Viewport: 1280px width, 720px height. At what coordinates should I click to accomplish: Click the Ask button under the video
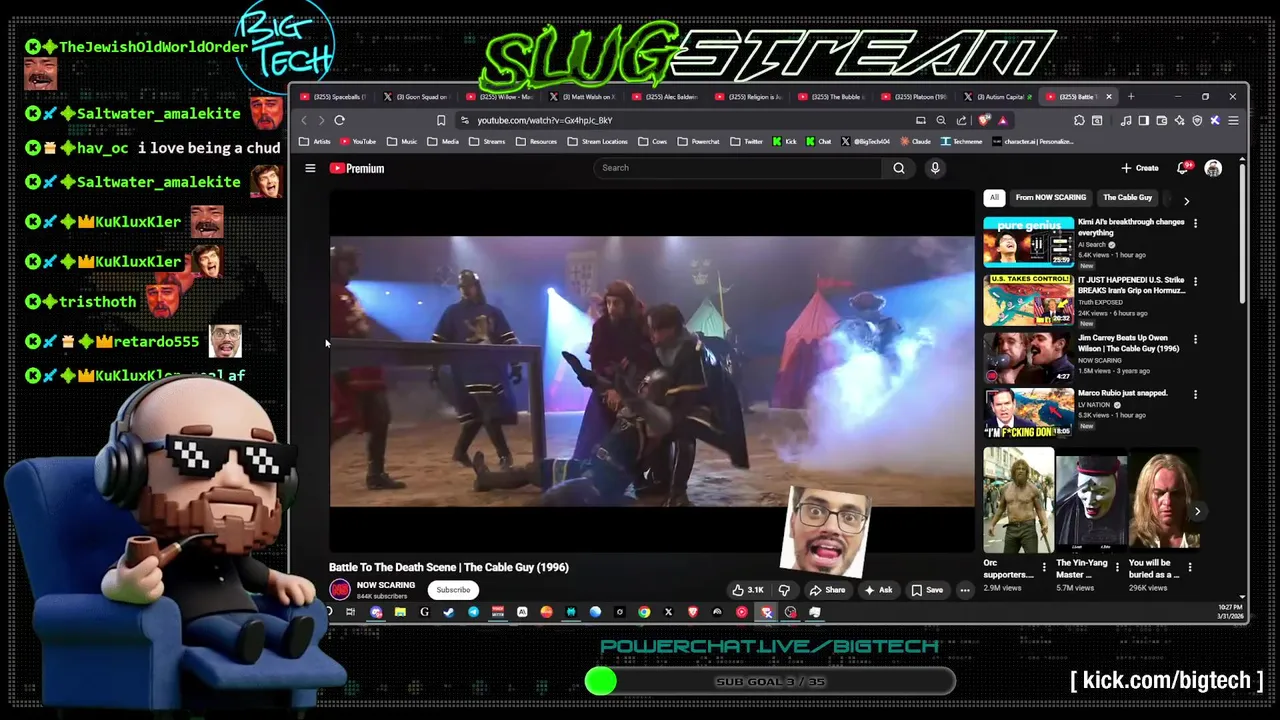click(x=878, y=590)
